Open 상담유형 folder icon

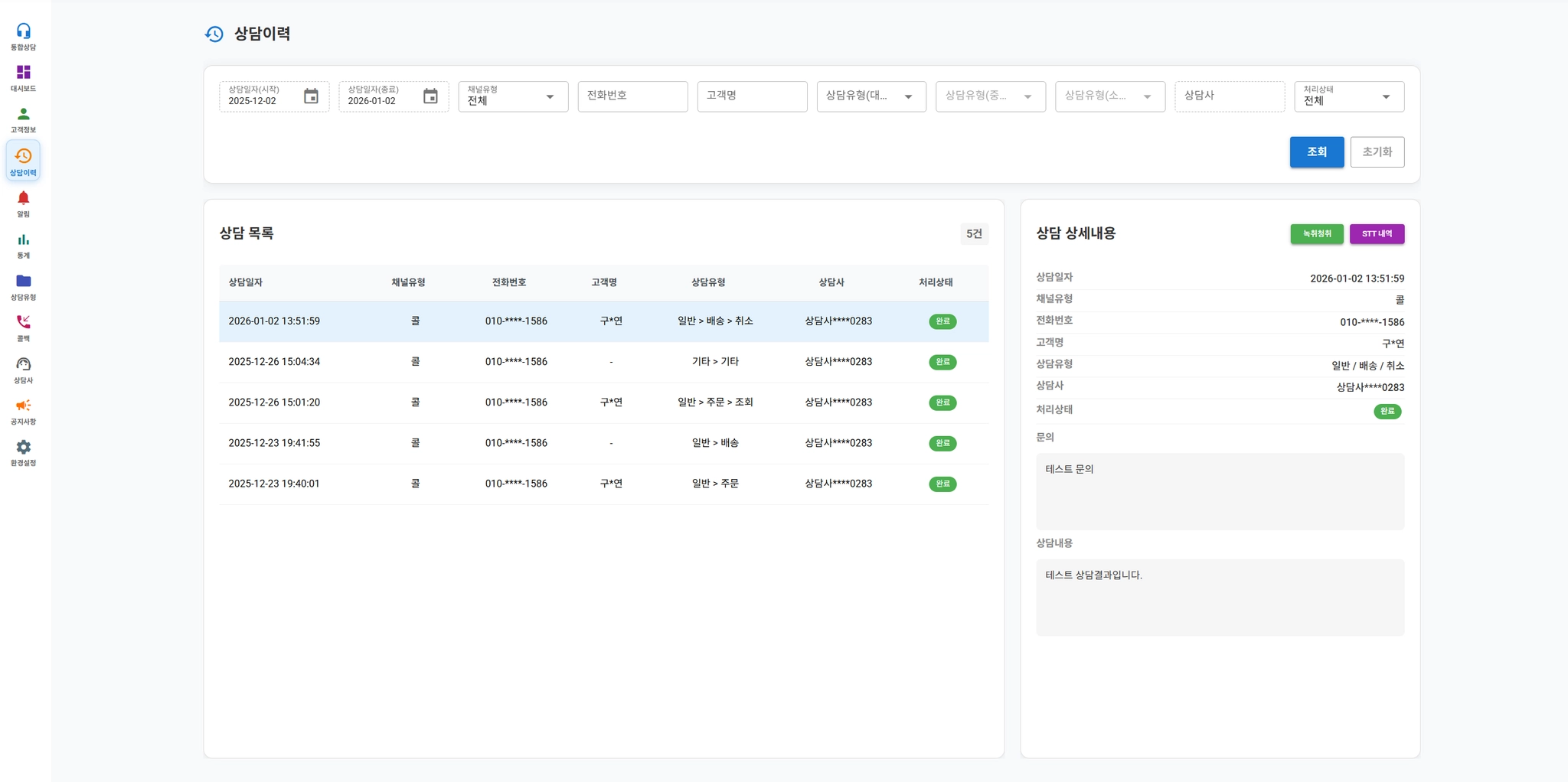tap(23, 286)
